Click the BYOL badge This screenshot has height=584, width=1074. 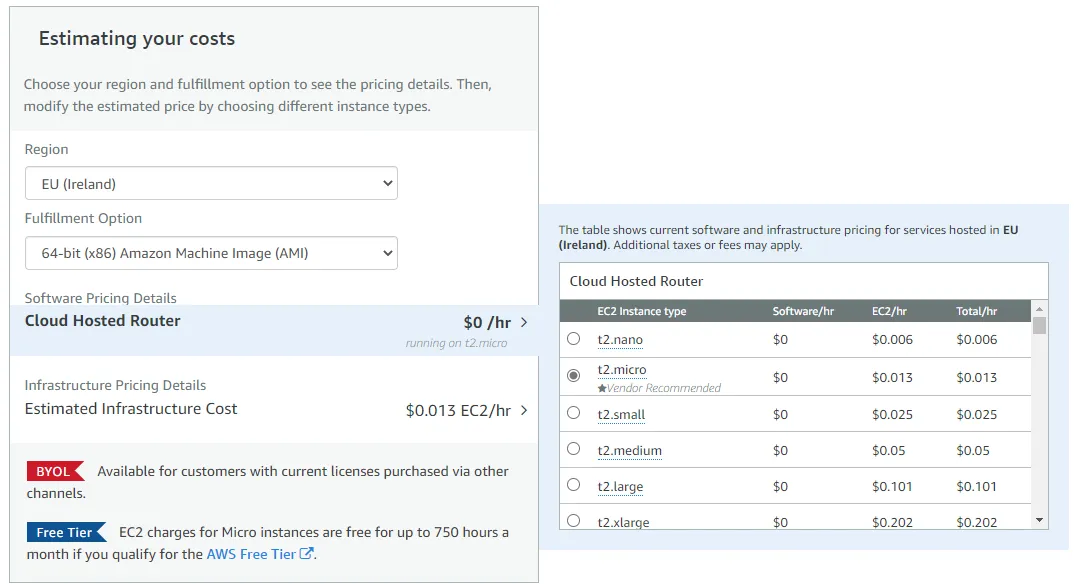55,471
